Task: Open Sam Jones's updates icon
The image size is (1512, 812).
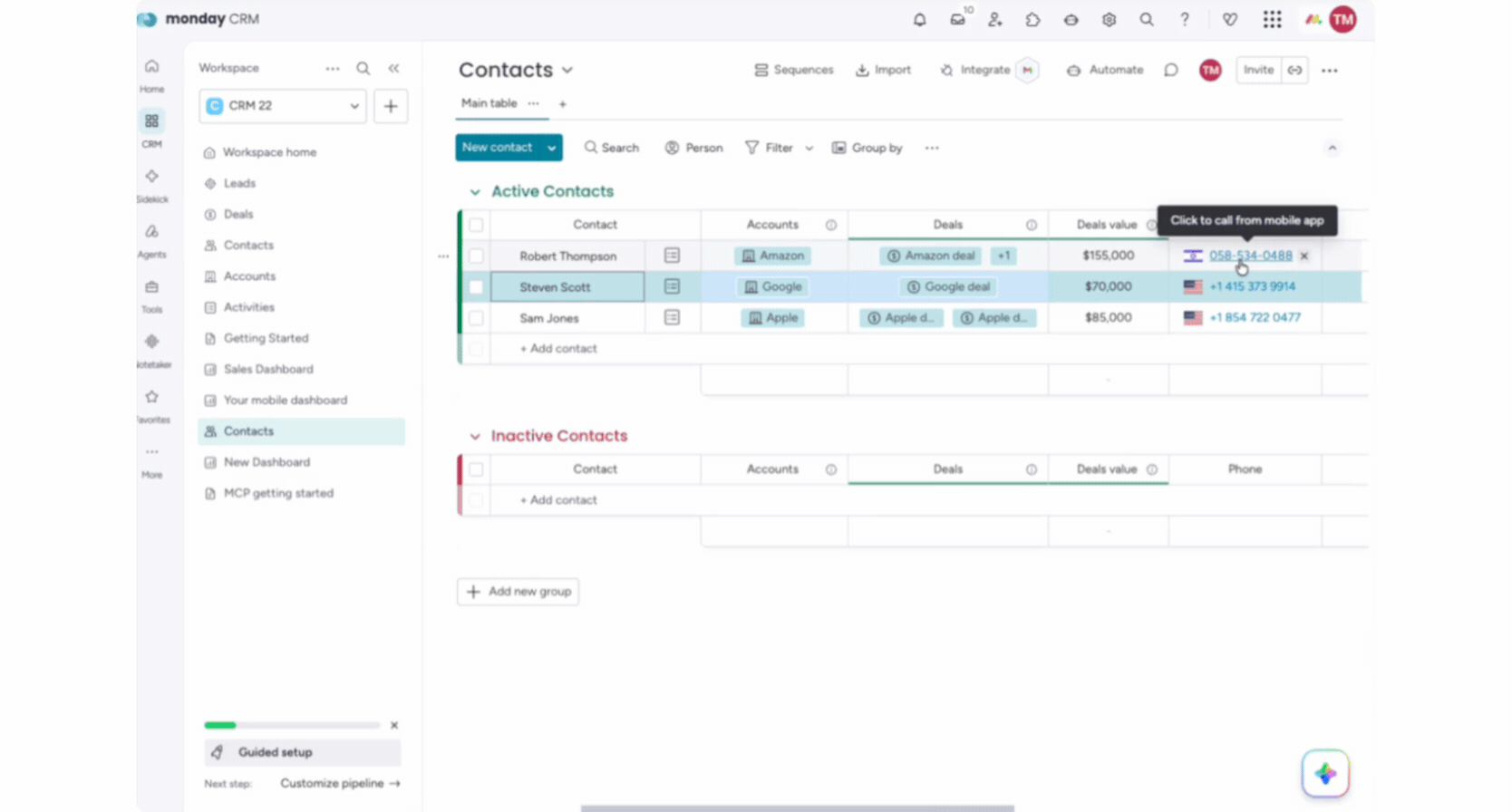Action: (672, 317)
